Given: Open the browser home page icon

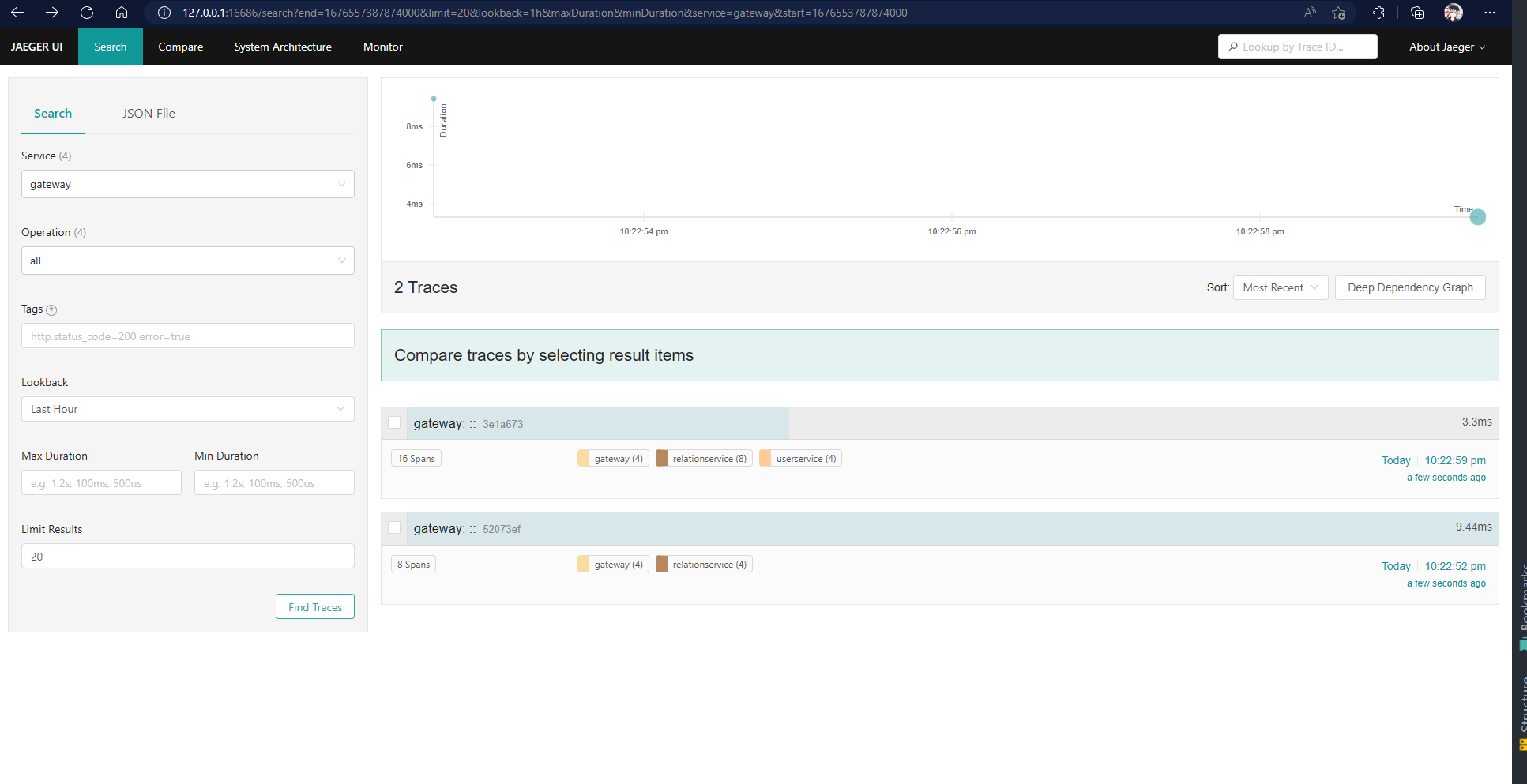Looking at the screenshot, I should [x=122, y=13].
